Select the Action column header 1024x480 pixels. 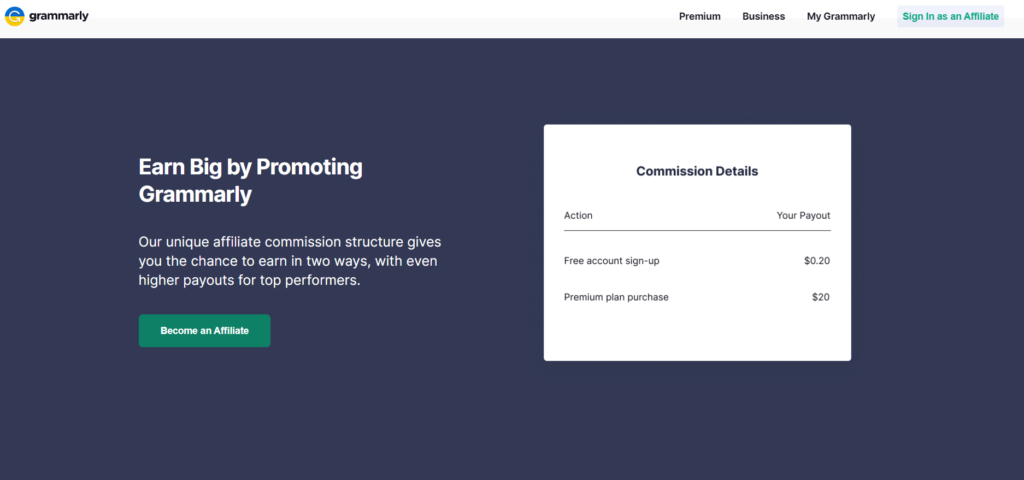click(x=578, y=216)
